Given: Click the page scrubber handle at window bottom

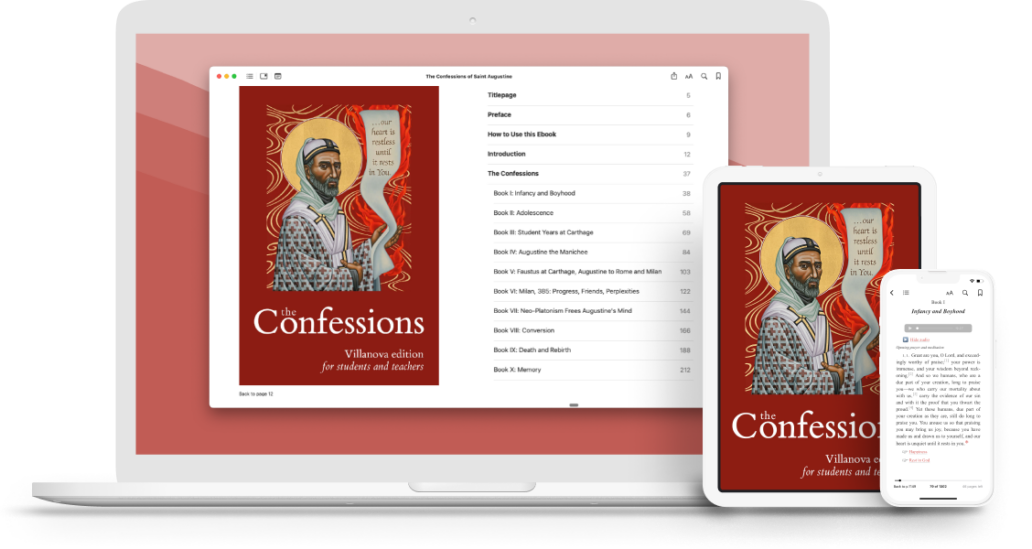Looking at the screenshot, I should point(574,405).
